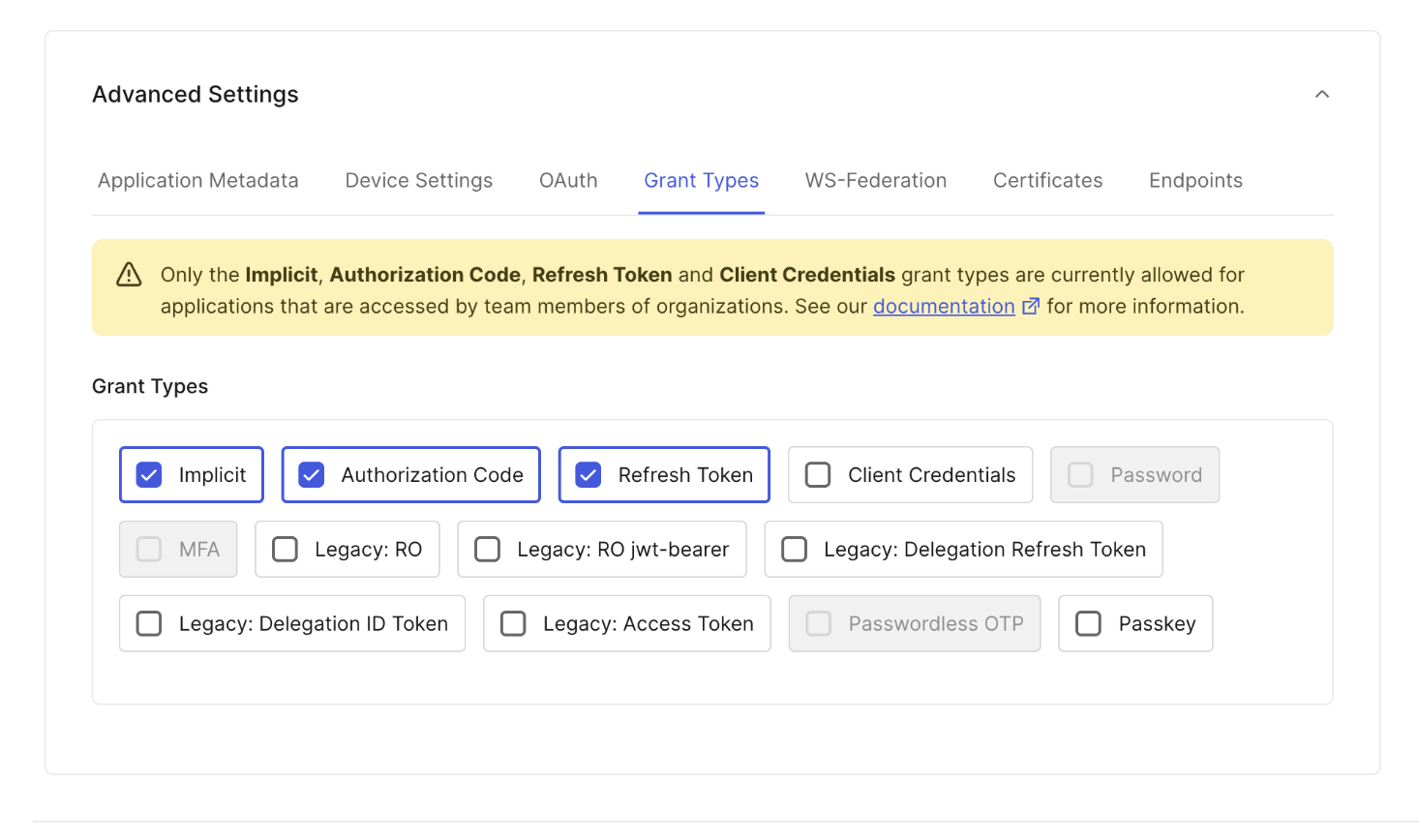This screenshot has width=1419, height=840.
Task: Check the Legacy: Access Token grant
Action: point(513,623)
